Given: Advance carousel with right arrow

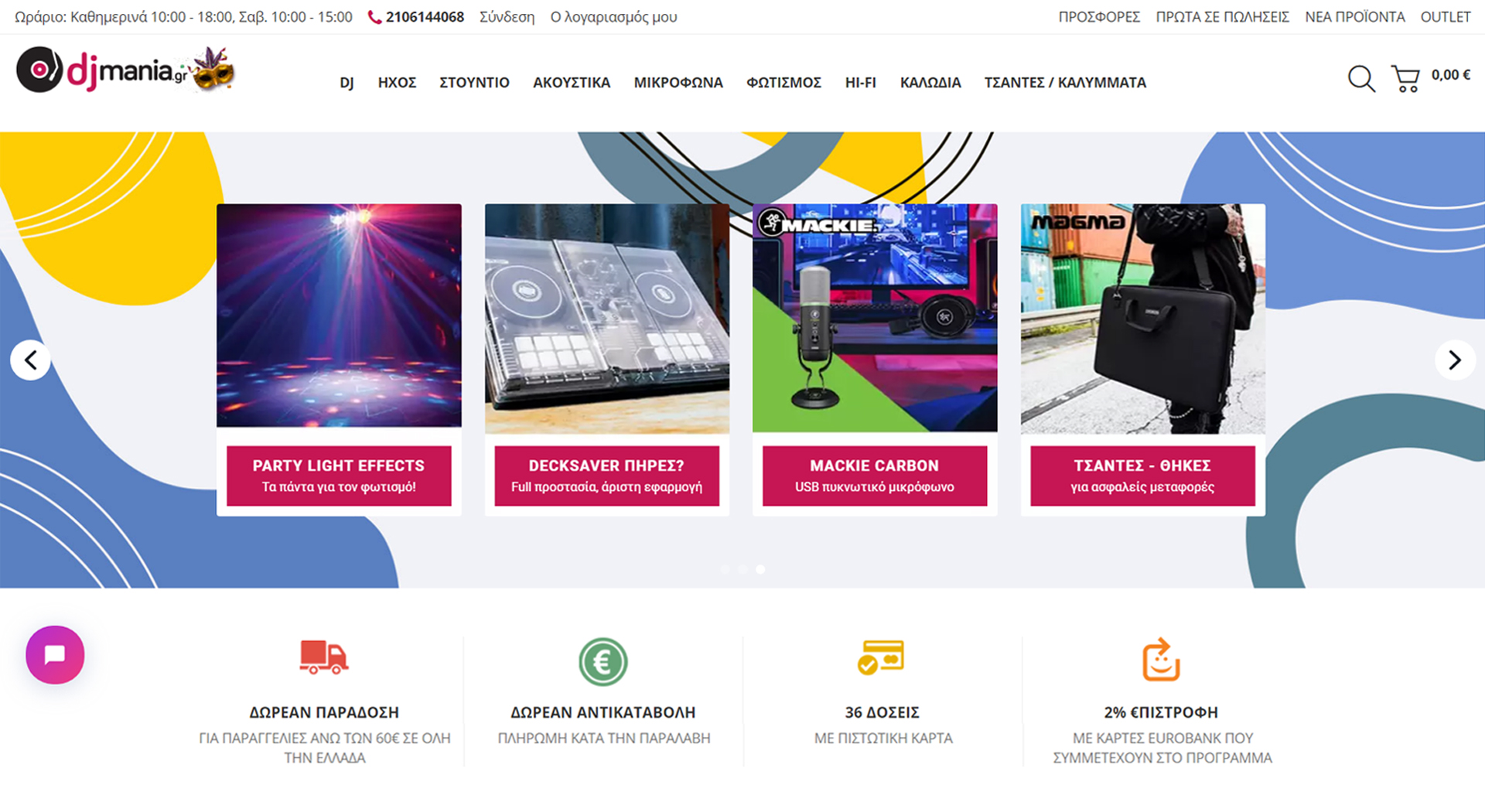Looking at the screenshot, I should [1455, 360].
